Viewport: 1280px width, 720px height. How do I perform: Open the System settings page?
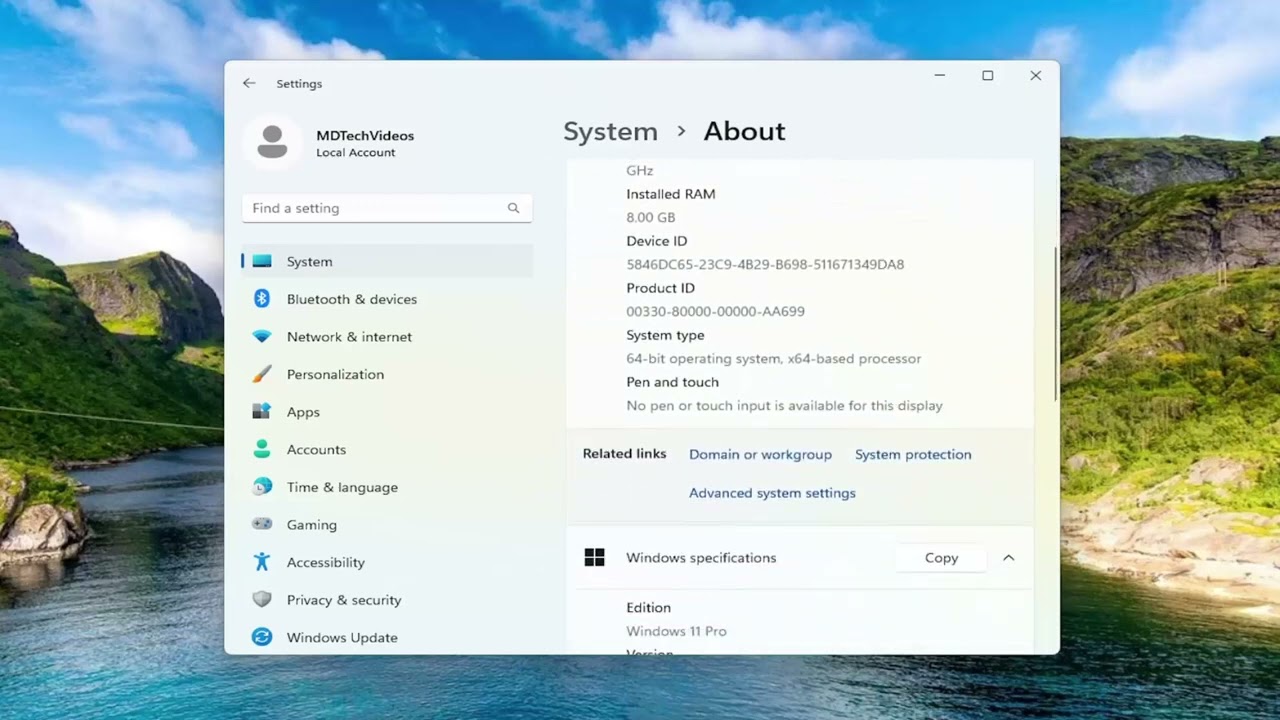387,261
